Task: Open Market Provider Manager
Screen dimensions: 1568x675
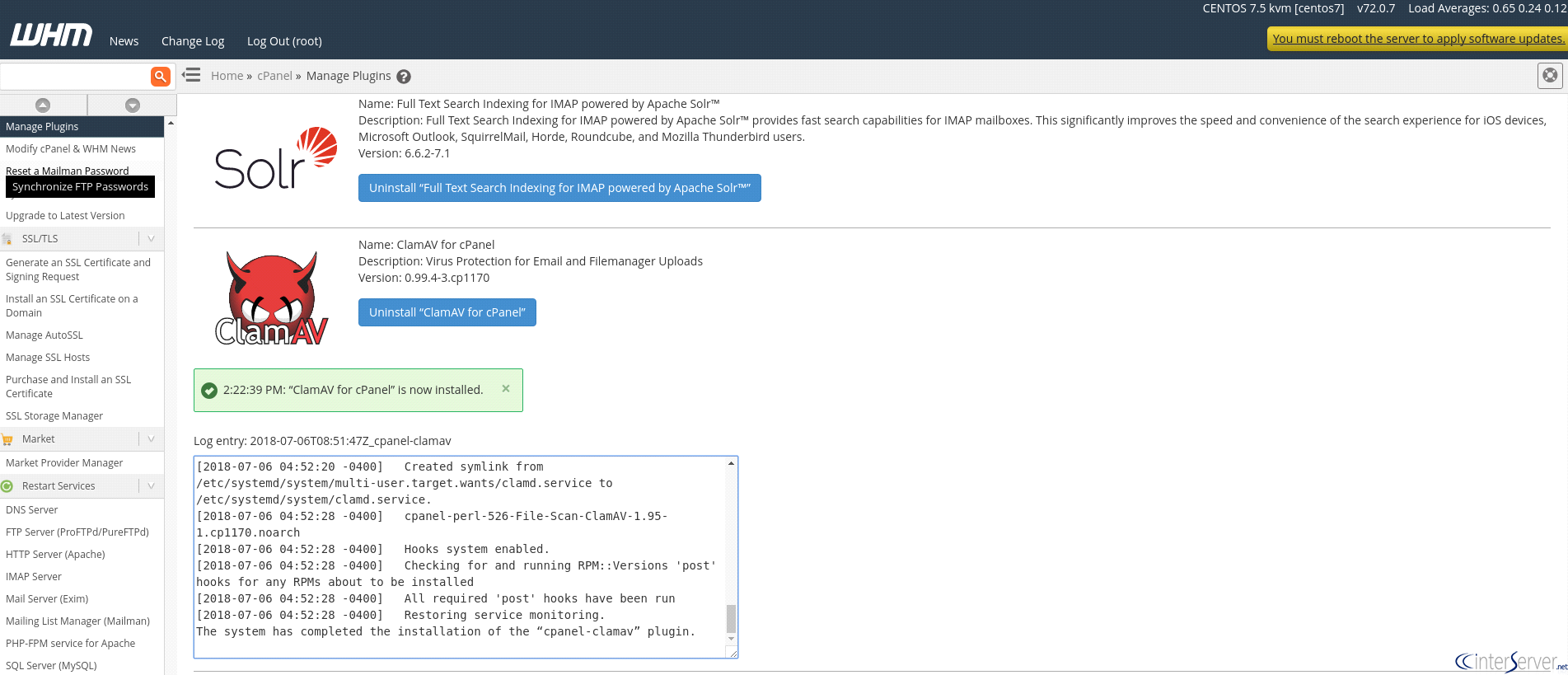Action: (x=64, y=463)
